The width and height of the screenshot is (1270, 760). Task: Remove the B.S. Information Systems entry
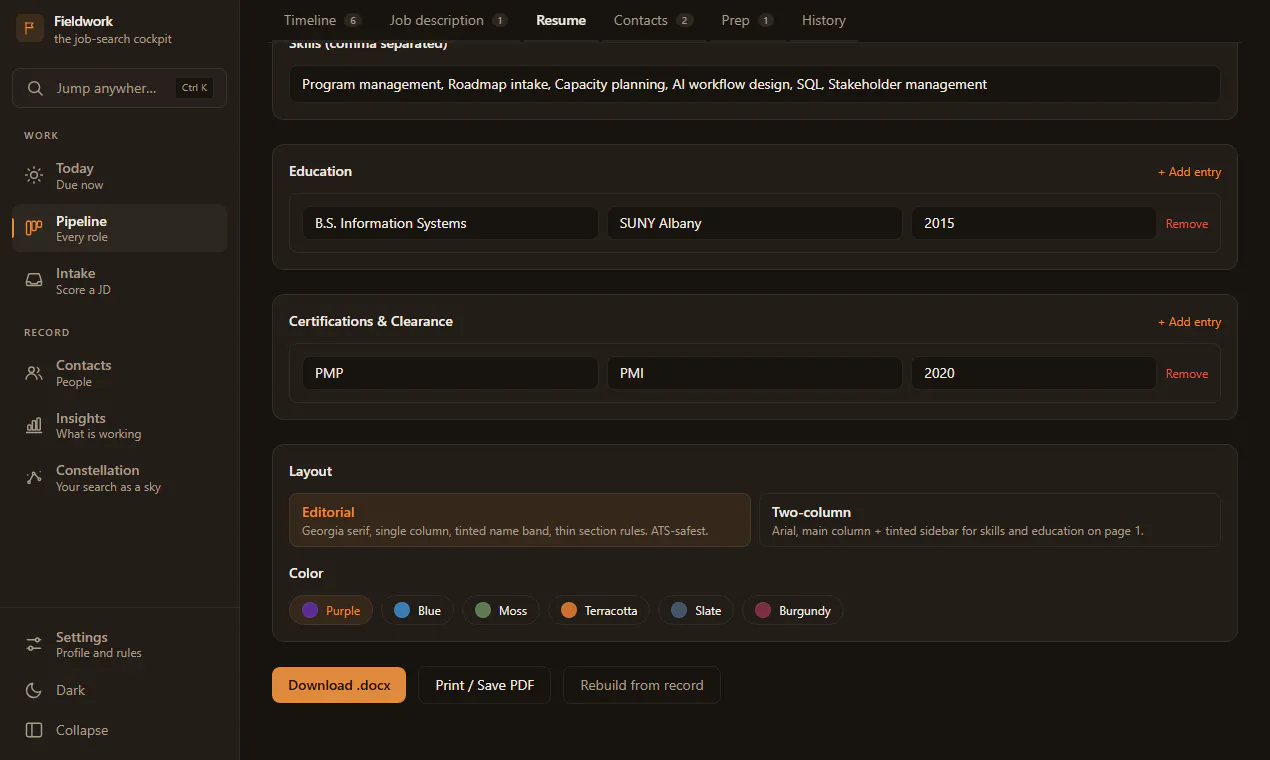pos(1187,224)
